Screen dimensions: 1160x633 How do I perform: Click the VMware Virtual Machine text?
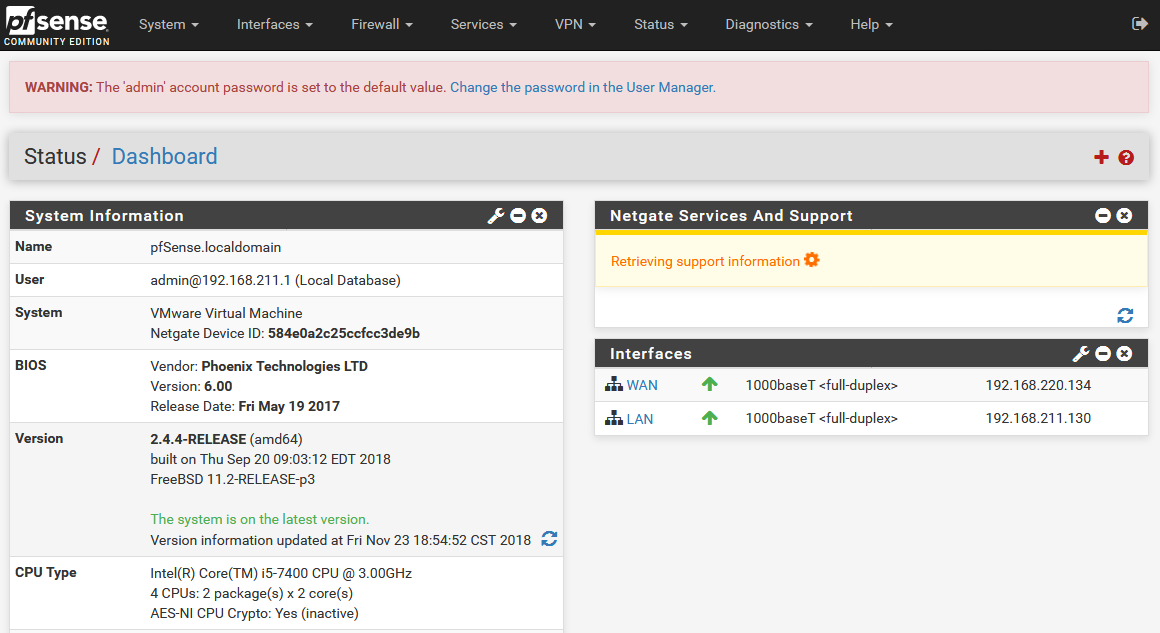[x=226, y=314]
